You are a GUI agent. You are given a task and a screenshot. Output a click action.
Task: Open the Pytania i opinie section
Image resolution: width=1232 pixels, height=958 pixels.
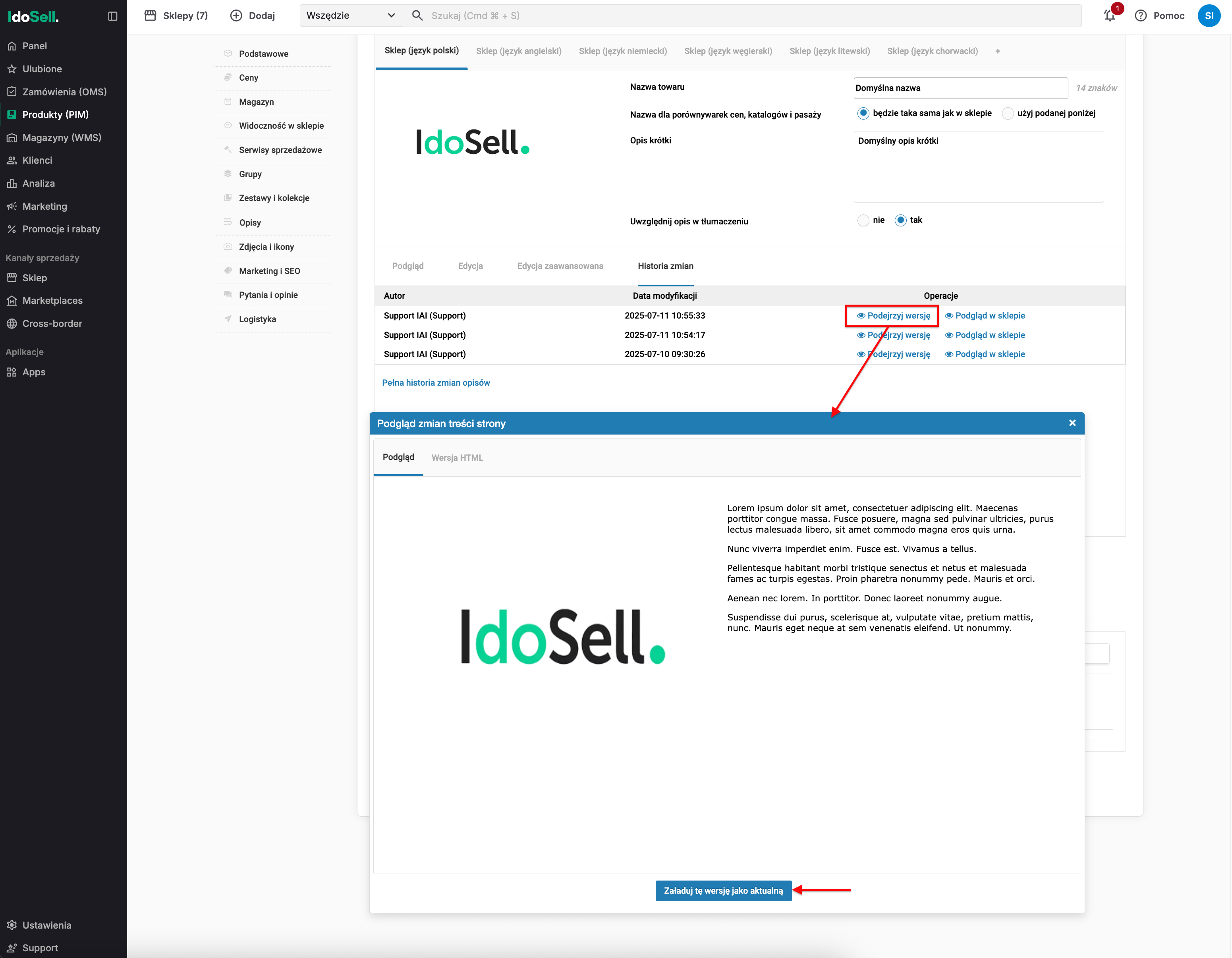click(x=268, y=295)
